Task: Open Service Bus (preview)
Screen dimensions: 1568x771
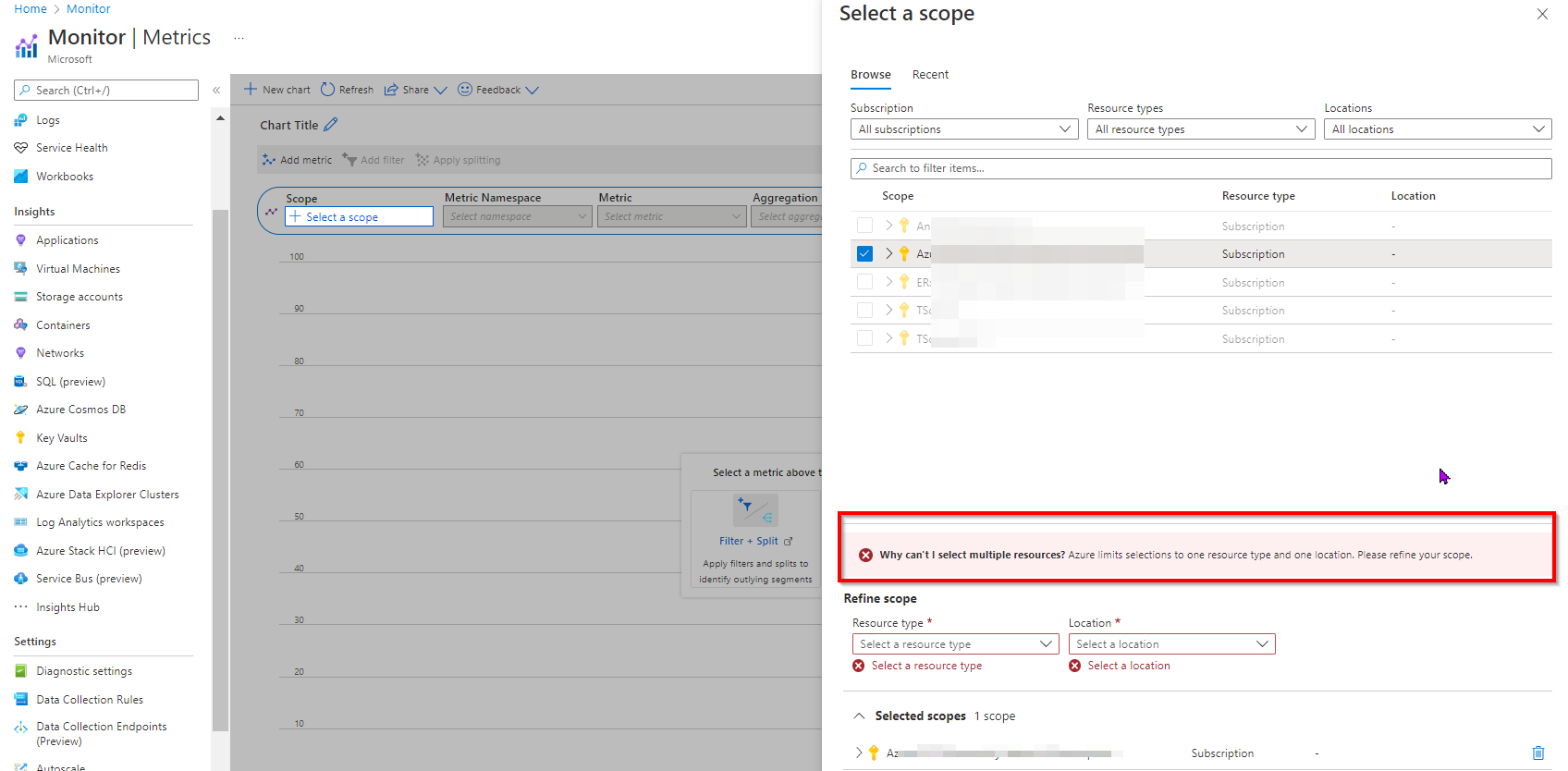Action: tap(89, 579)
